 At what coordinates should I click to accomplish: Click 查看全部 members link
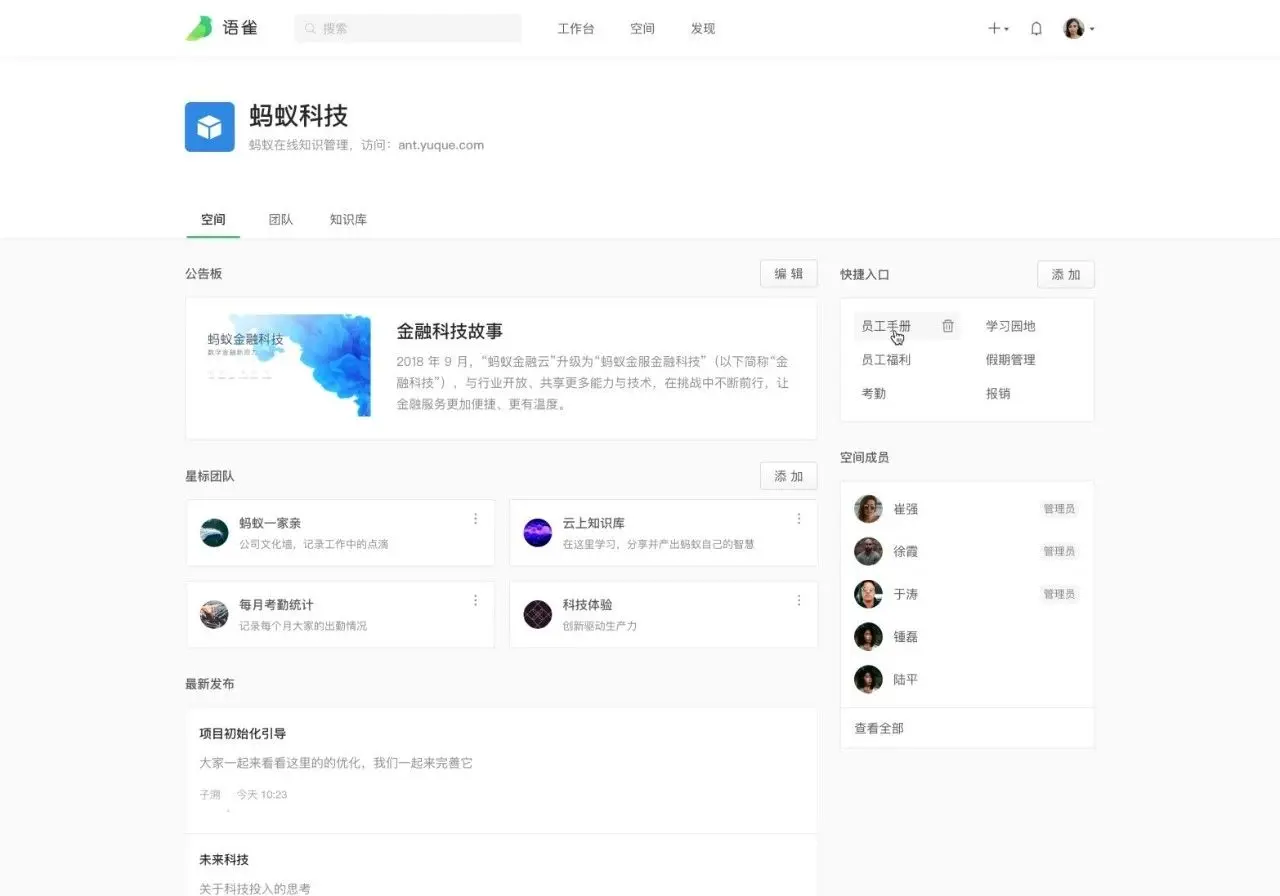point(879,728)
